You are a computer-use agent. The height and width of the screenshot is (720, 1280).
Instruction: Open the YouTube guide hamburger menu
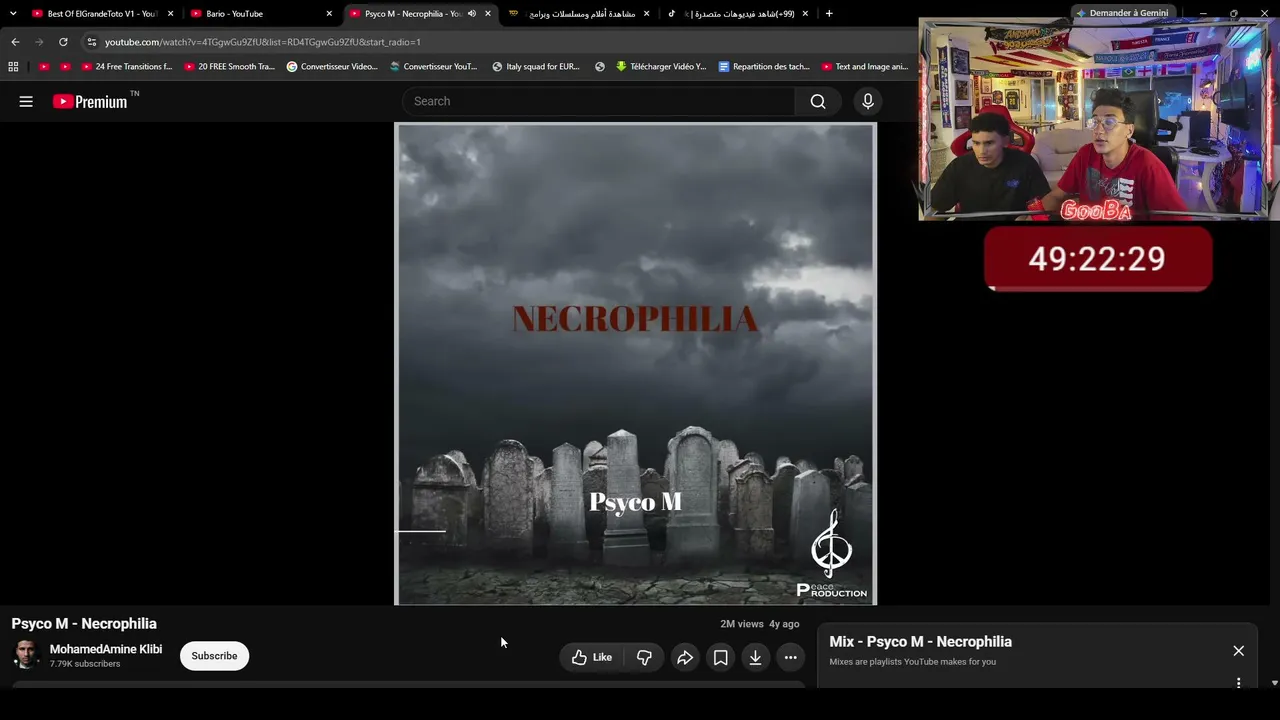pyautogui.click(x=26, y=101)
